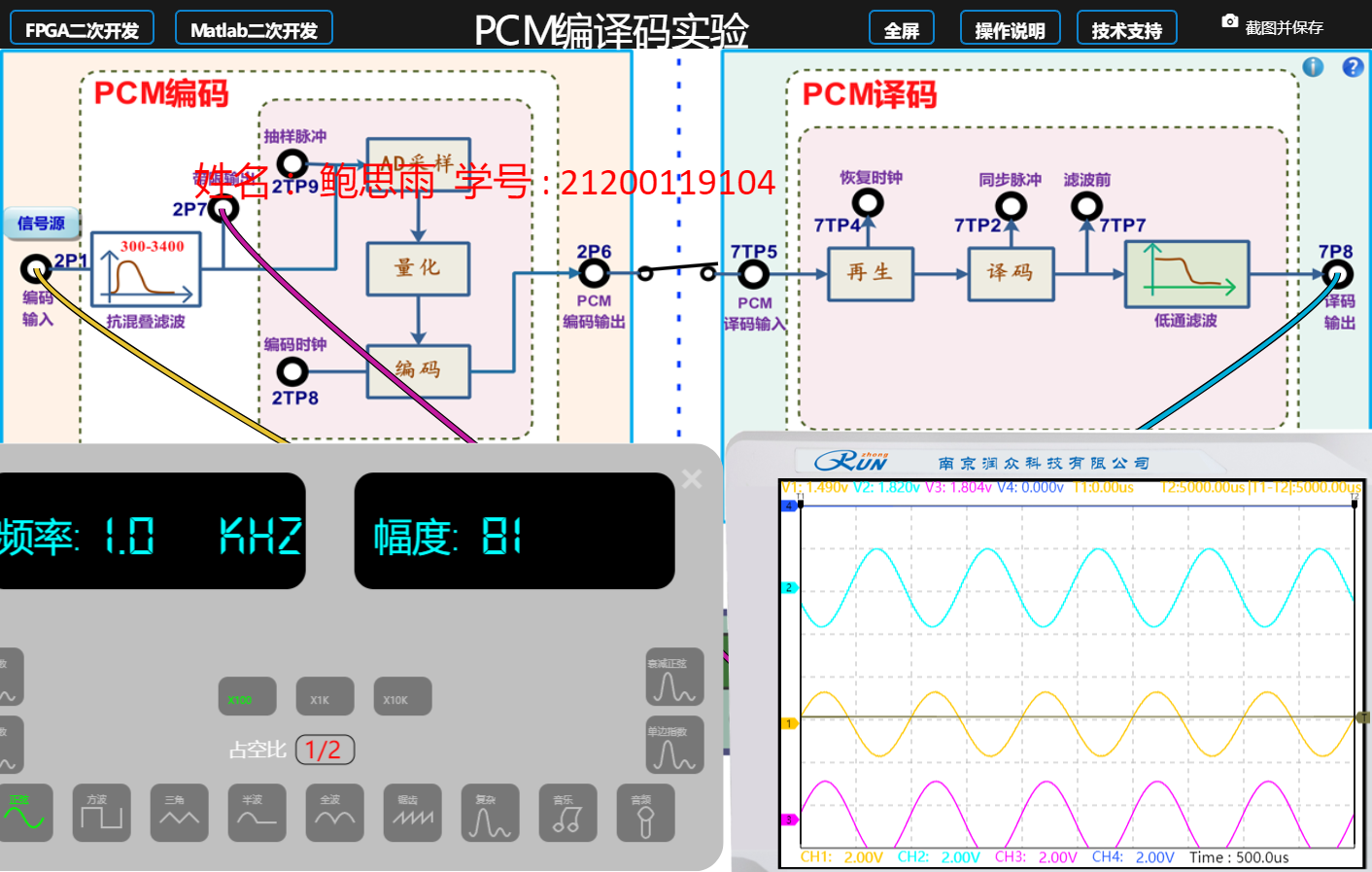This screenshot has width=1372, height=872.
Task: Click the blue info icon
Action: coord(1313,67)
